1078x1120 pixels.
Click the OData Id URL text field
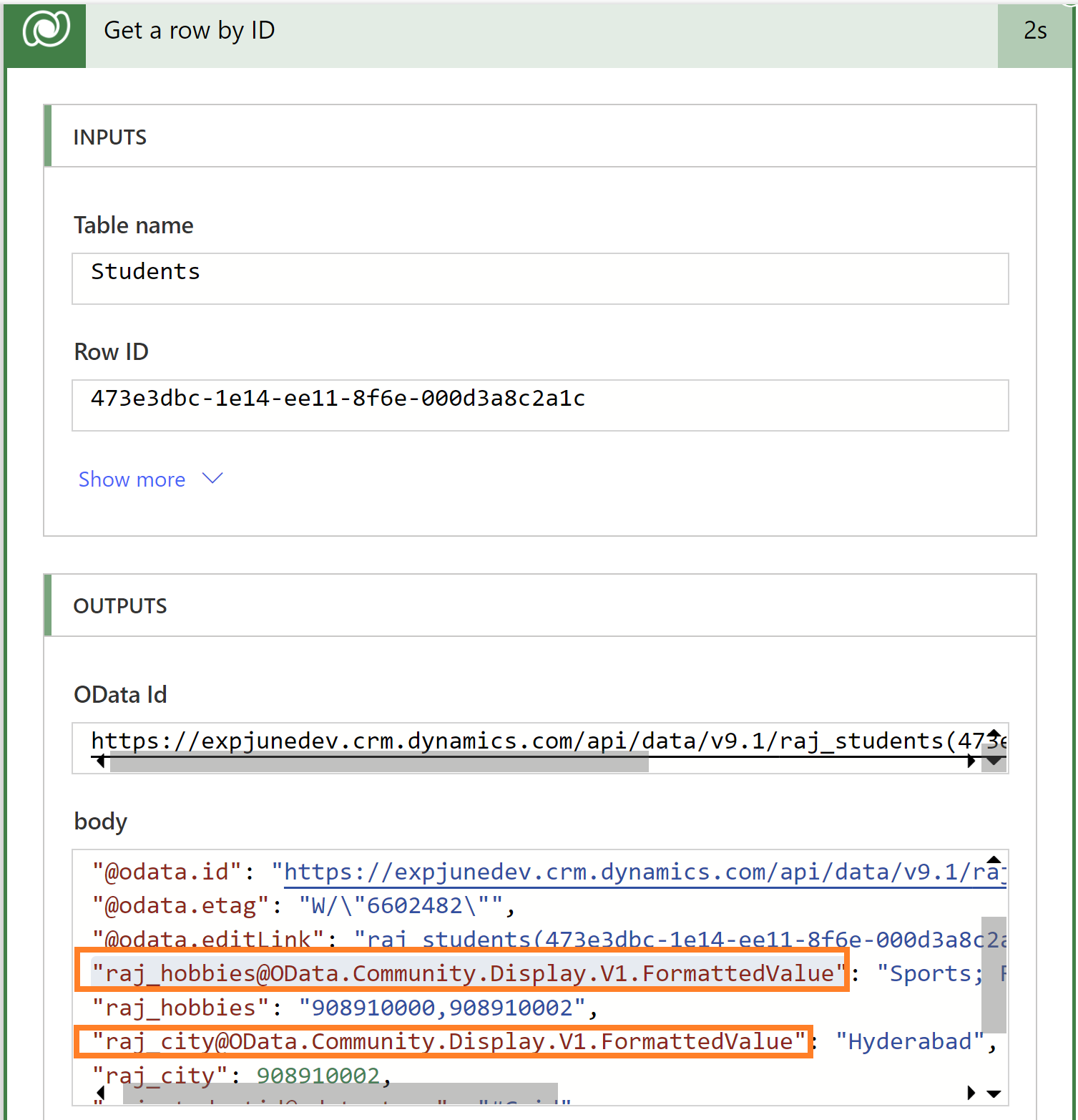(529, 741)
